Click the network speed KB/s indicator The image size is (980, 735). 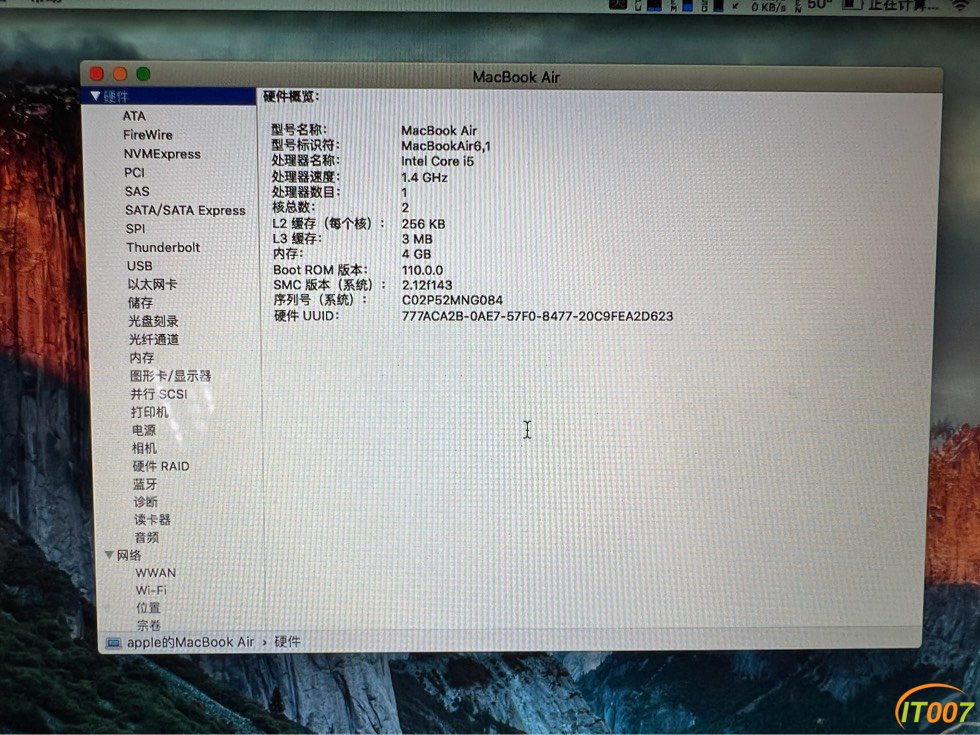click(x=768, y=6)
